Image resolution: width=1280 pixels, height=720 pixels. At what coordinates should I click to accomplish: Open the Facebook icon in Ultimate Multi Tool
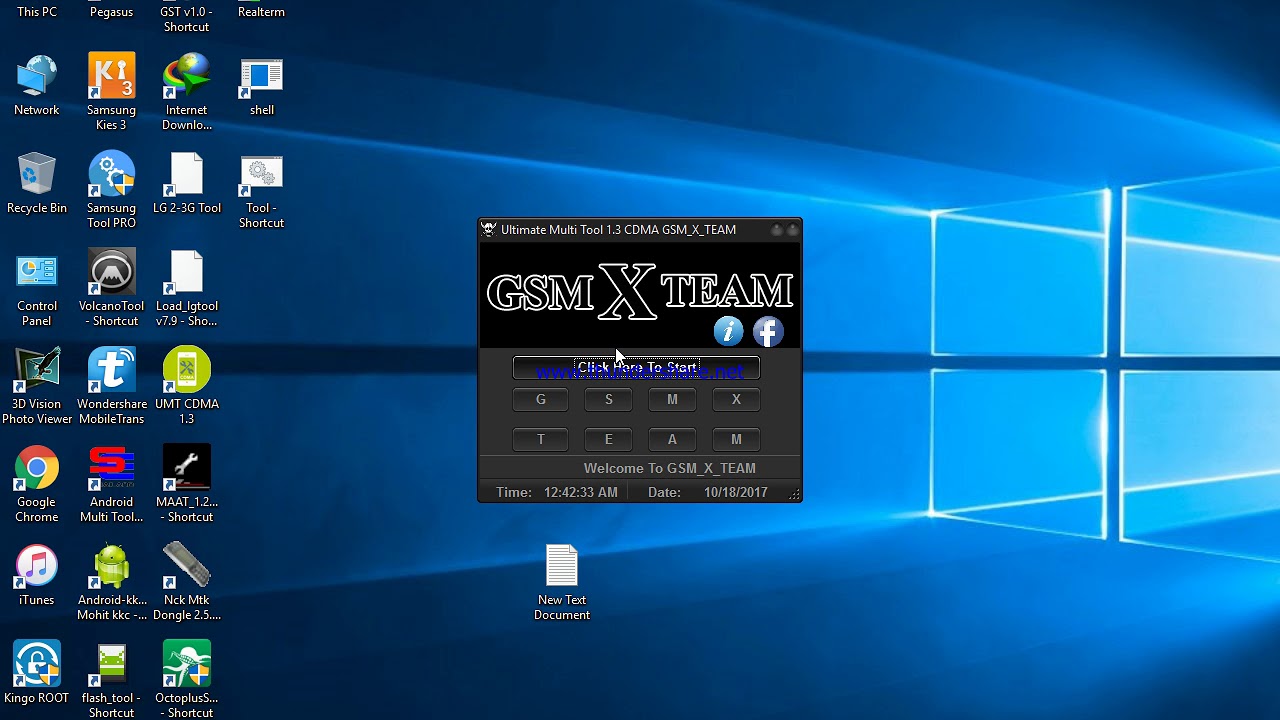[x=768, y=331]
